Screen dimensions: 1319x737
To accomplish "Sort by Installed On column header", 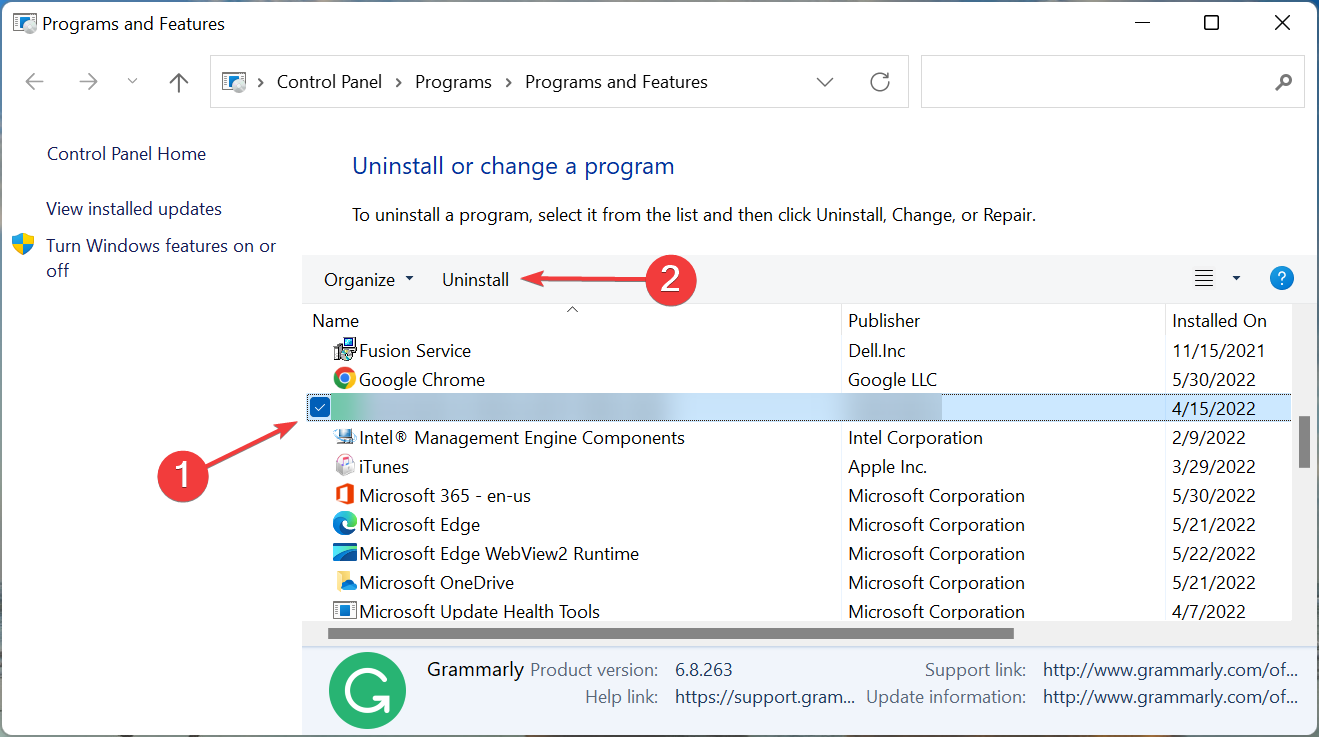I will tap(1219, 321).
